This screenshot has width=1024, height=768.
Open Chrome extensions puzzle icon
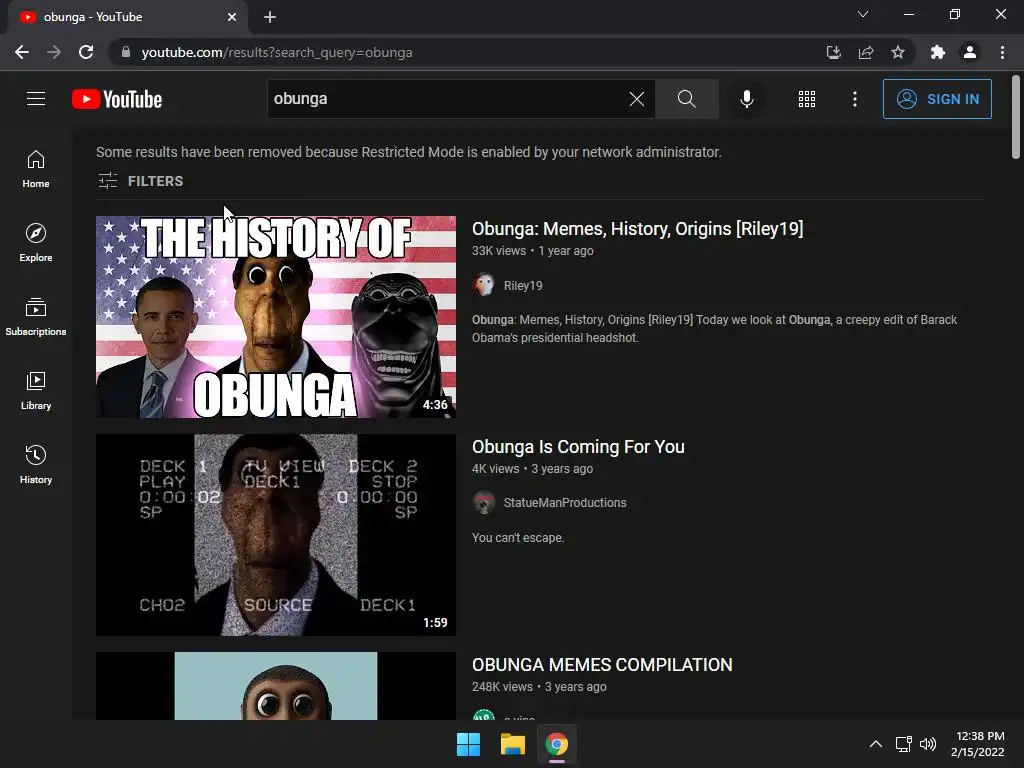(938, 52)
